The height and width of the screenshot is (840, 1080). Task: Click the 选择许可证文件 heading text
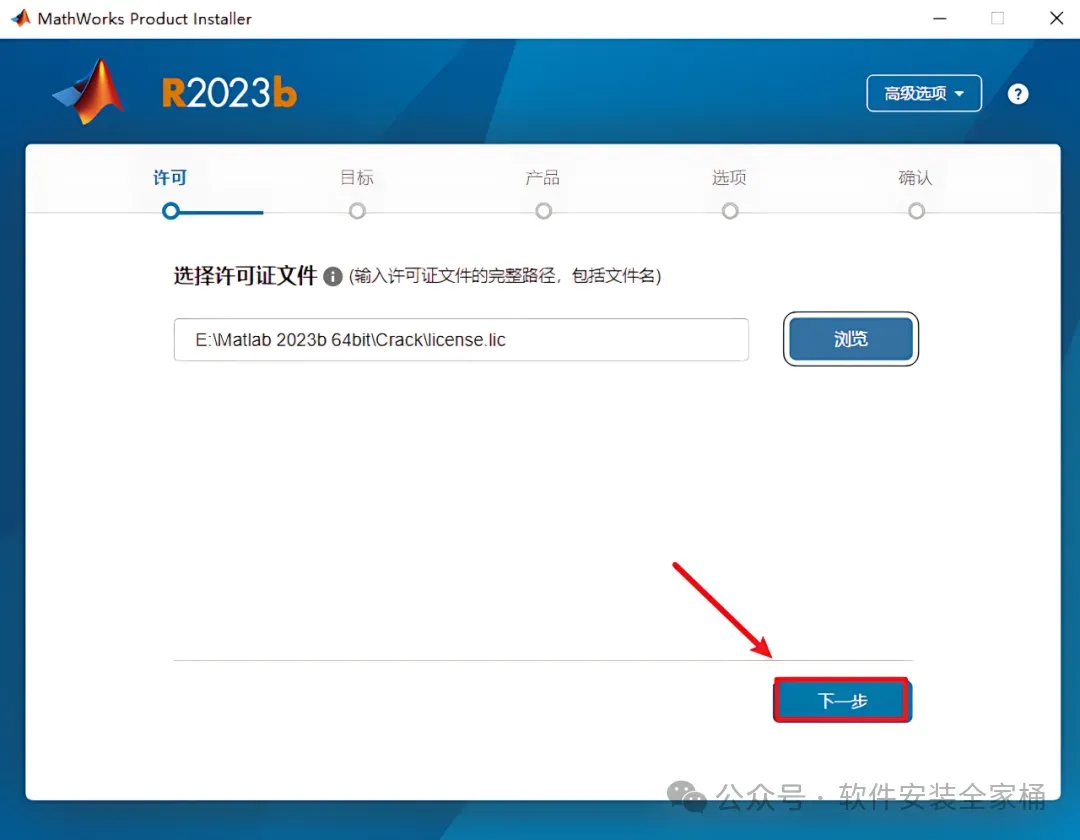pyautogui.click(x=245, y=276)
